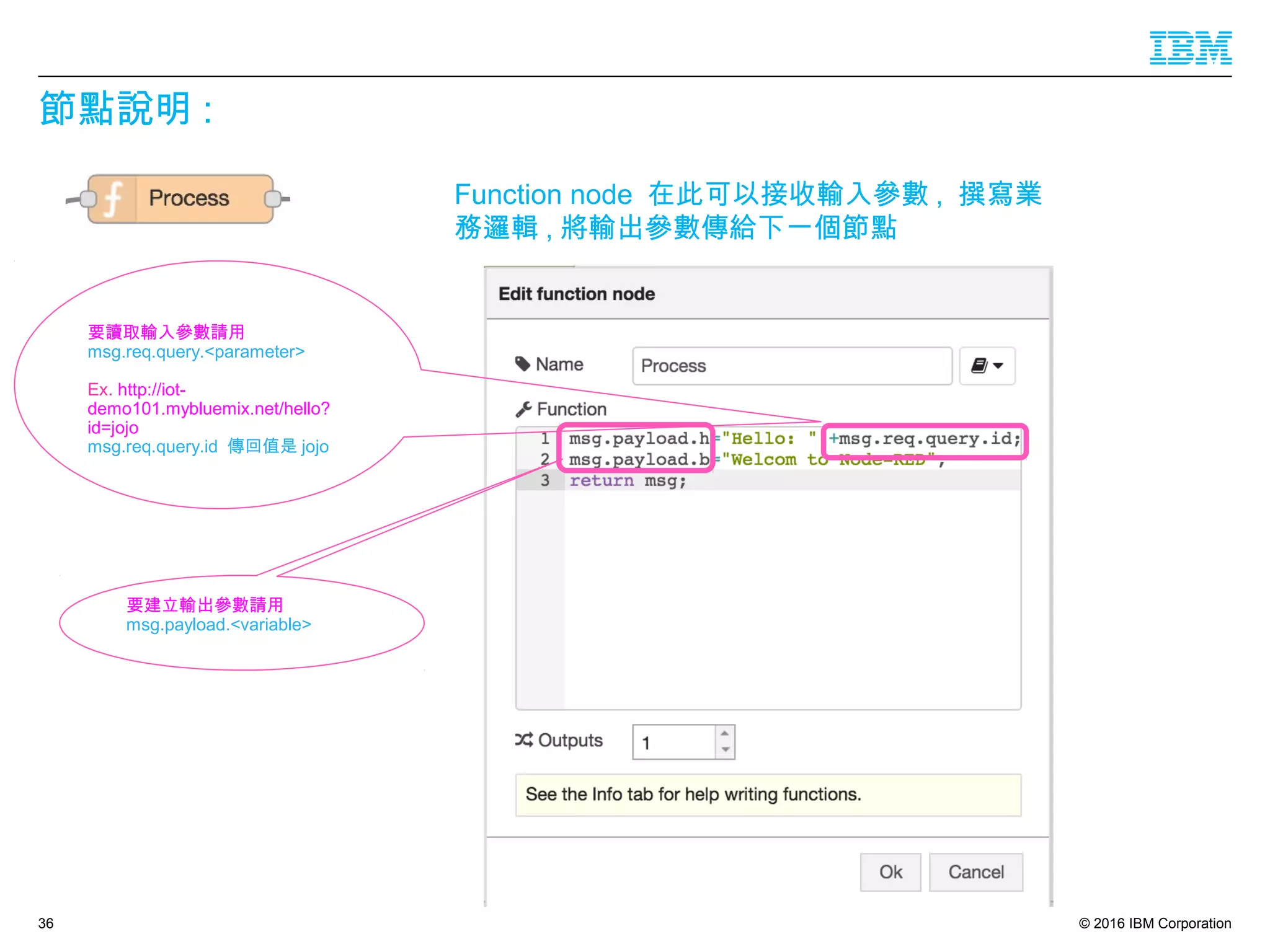This screenshot has height=952, width=1270.
Task: Click the function node's f icon
Action: coord(112,198)
